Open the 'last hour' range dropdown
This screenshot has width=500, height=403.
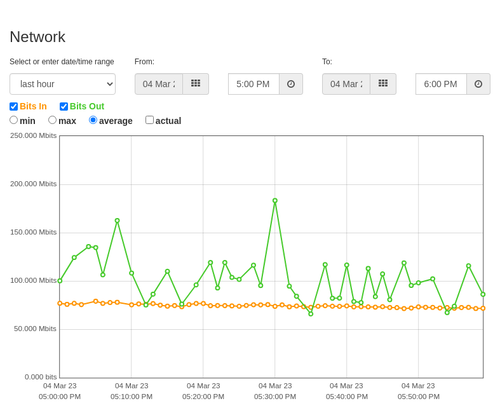click(63, 84)
